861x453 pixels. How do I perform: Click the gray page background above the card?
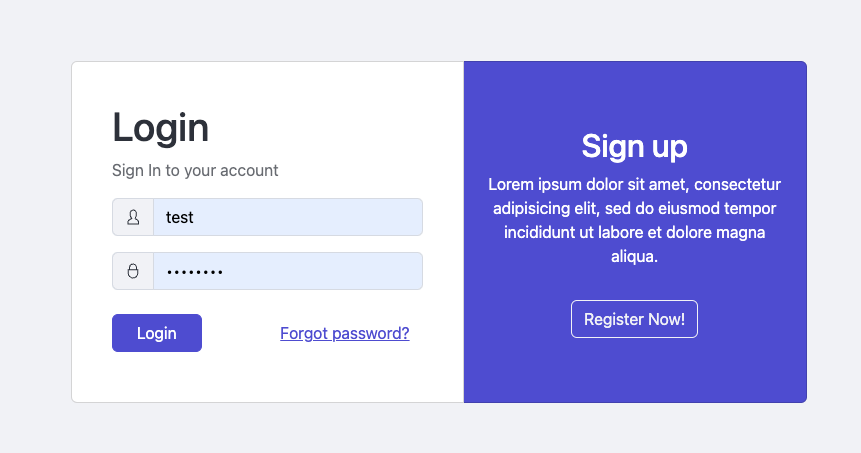pos(430,30)
